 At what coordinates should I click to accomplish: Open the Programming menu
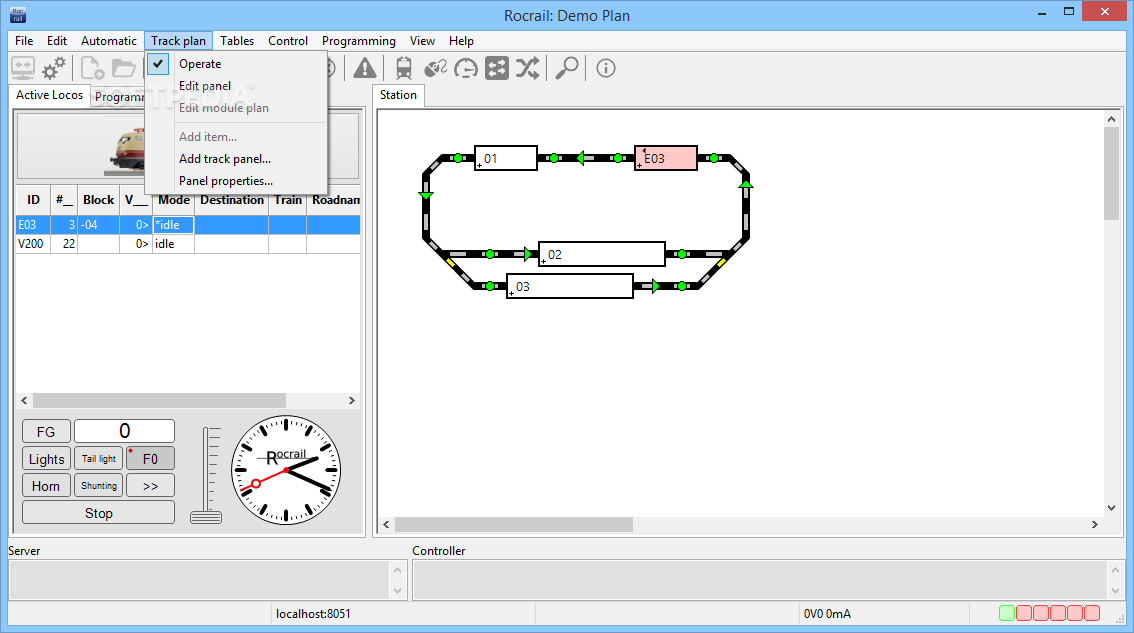(359, 41)
